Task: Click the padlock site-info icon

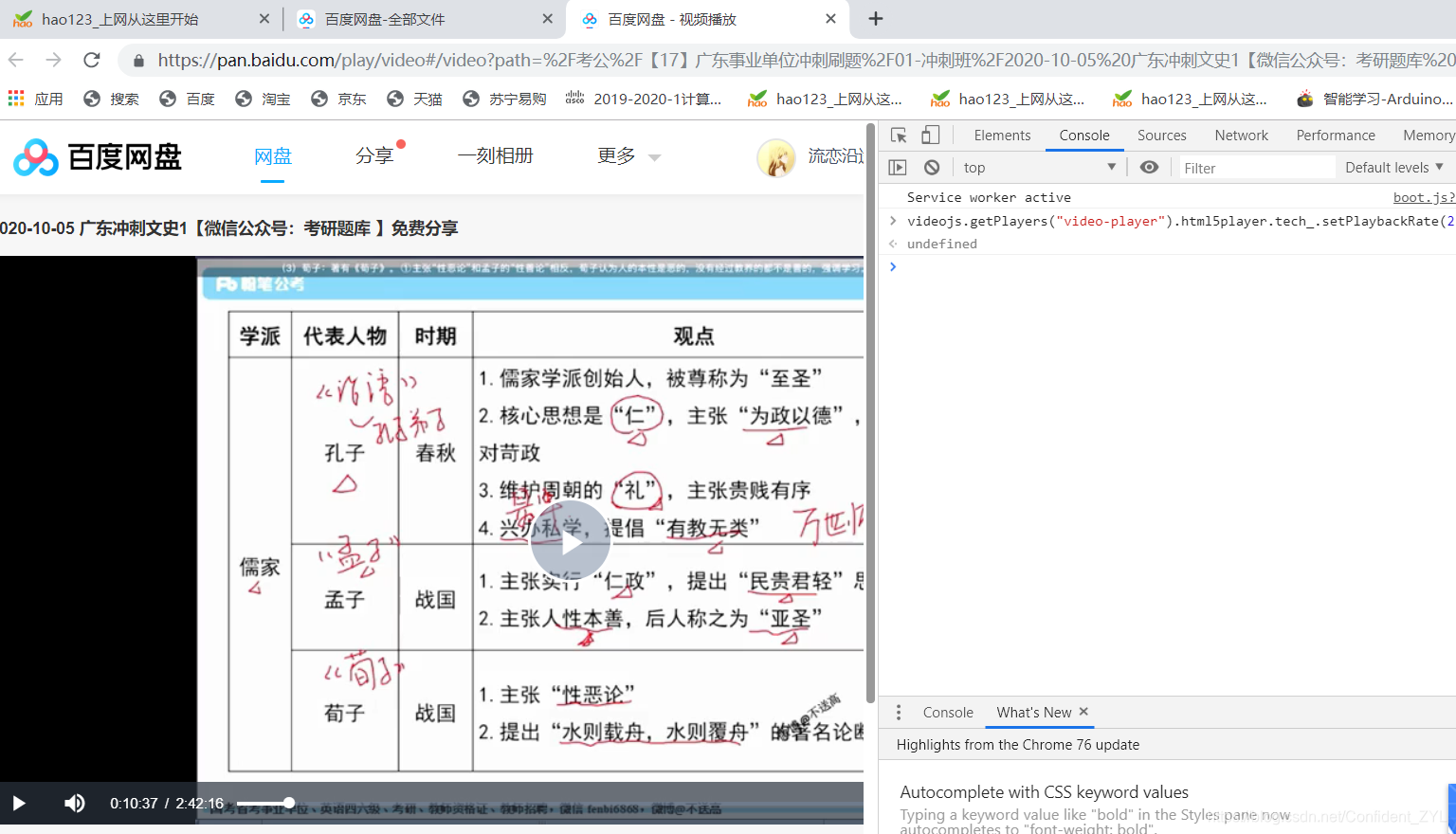Action: click(139, 61)
